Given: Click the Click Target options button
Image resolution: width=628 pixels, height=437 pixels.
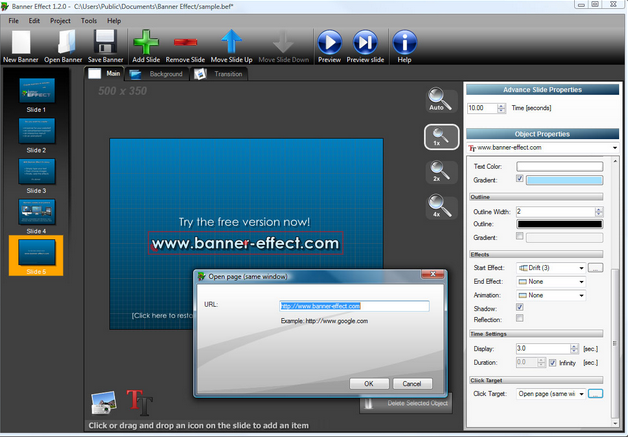Looking at the screenshot, I should (x=596, y=394).
